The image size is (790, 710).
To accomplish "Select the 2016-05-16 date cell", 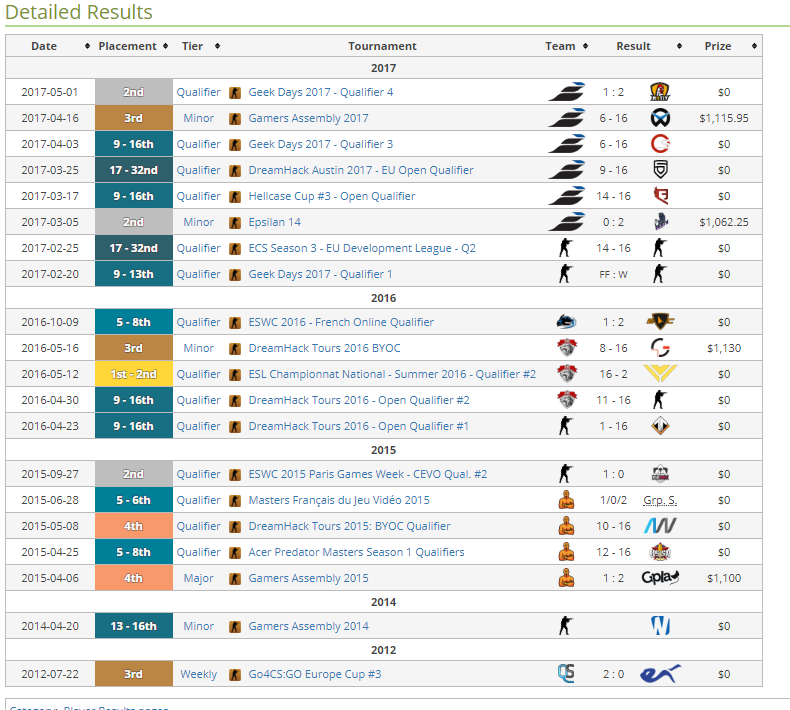I will click(x=50, y=348).
